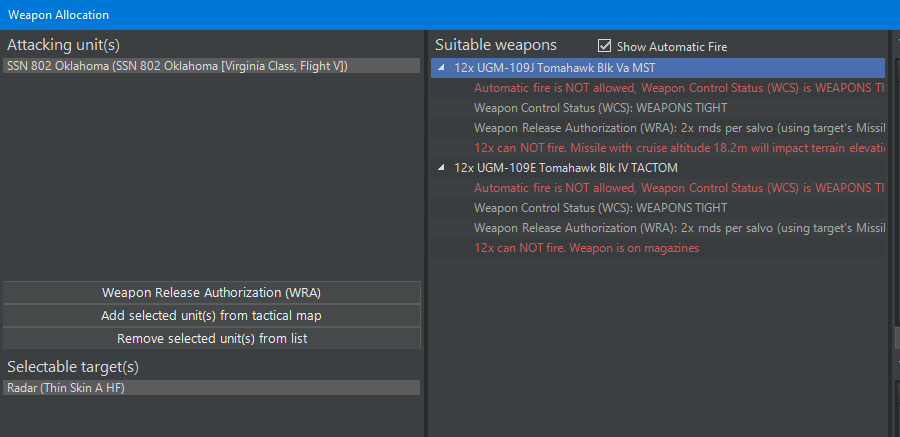Select WCS: WEAPONS TIGHT line under UGM-109J
Image resolution: width=900 pixels, height=437 pixels.
point(600,108)
